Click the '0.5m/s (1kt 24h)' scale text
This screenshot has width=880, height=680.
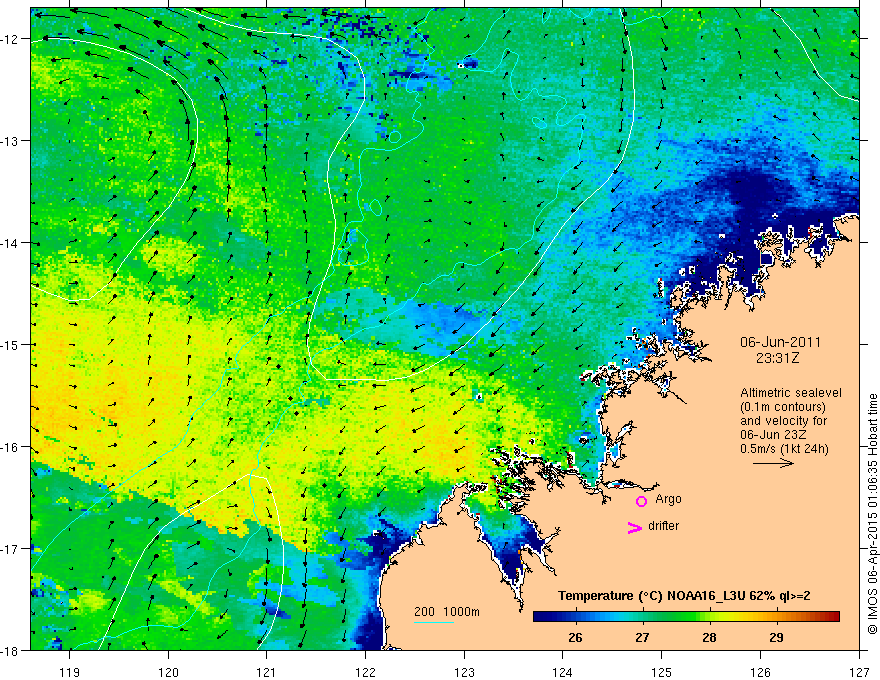tap(784, 449)
